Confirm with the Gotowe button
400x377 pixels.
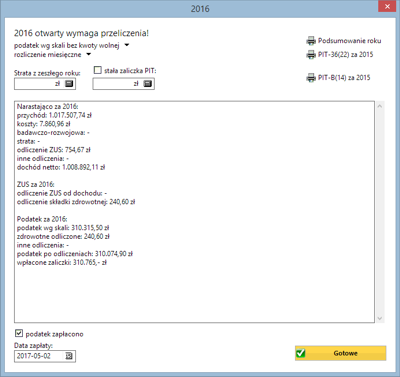tap(341, 353)
